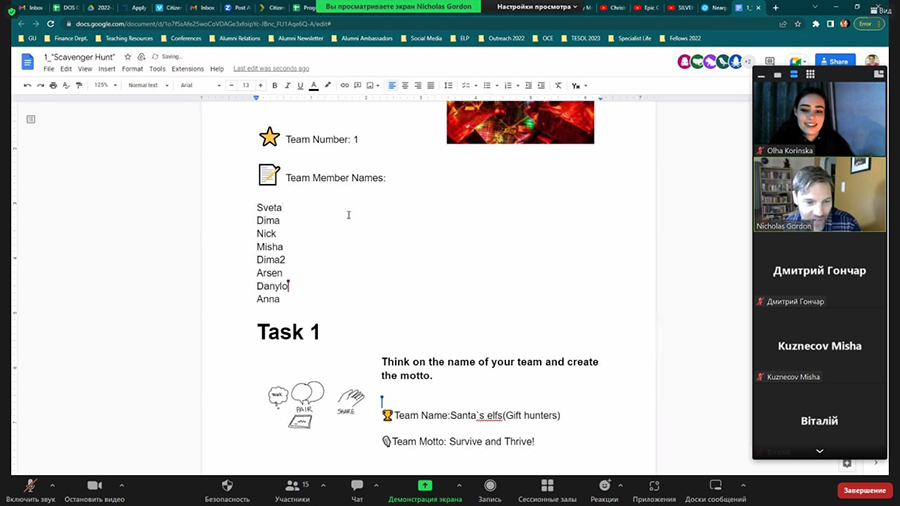Open the Zoom 'Чат' chat
The width and height of the screenshot is (900, 506).
pos(357,491)
